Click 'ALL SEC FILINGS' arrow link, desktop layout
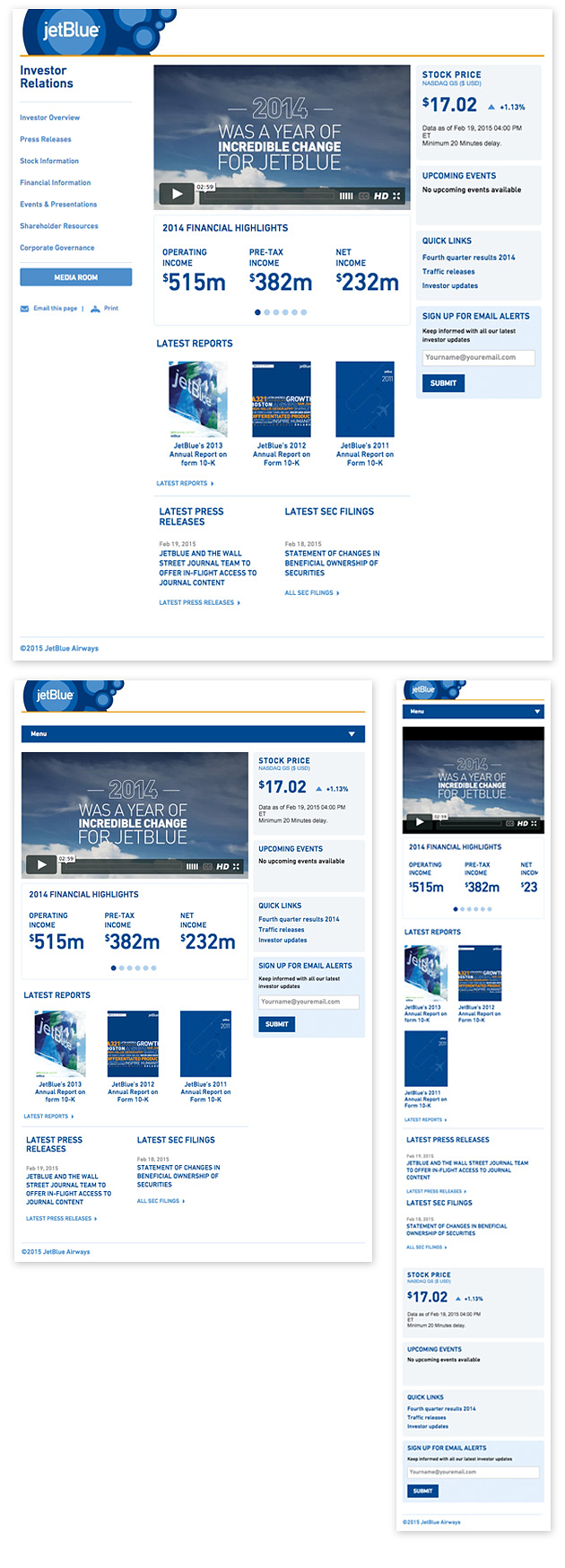The height and width of the screenshot is (1568, 565). (312, 593)
